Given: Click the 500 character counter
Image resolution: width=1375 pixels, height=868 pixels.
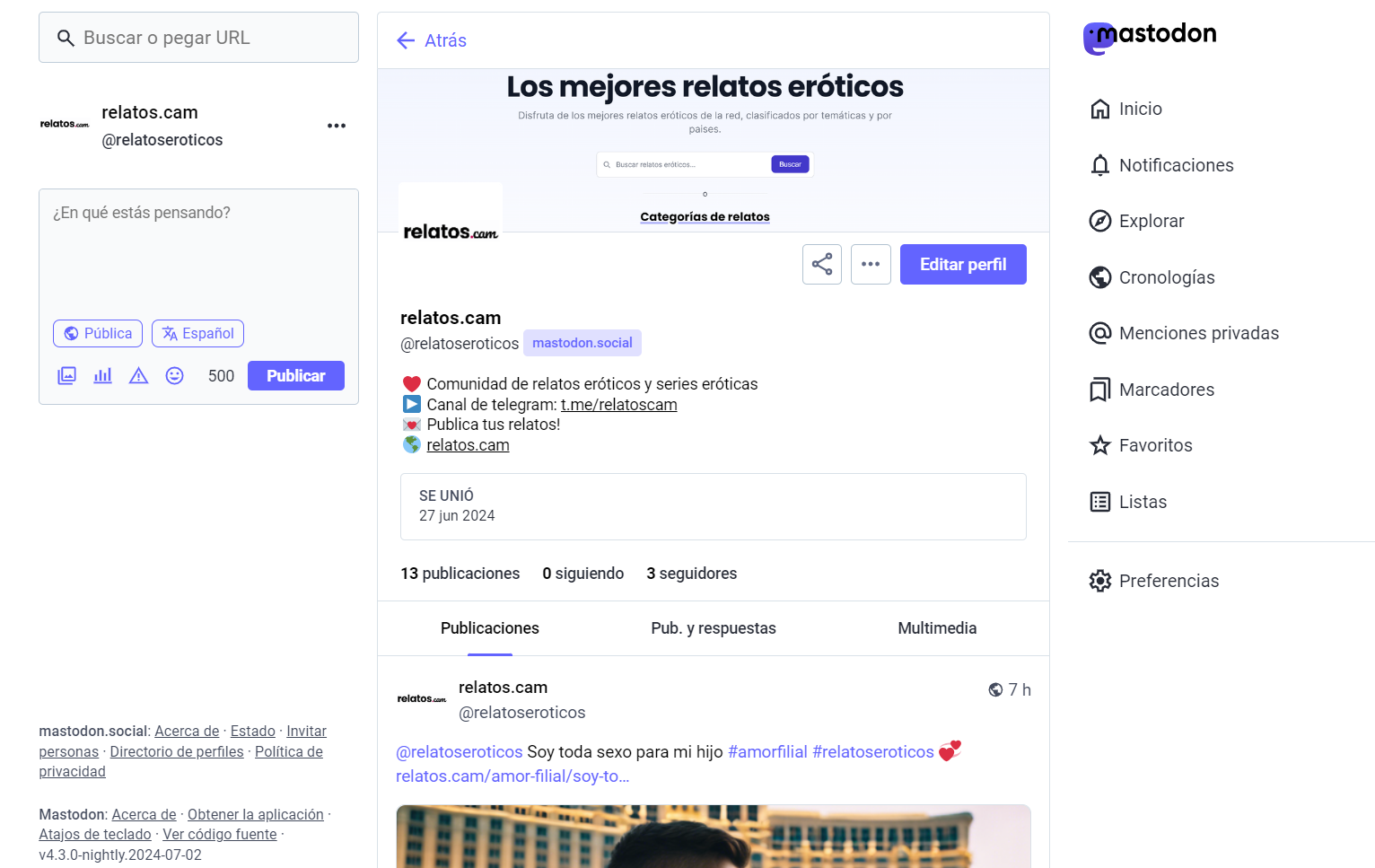Looking at the screenshot, I should click(x=221, y=376).
